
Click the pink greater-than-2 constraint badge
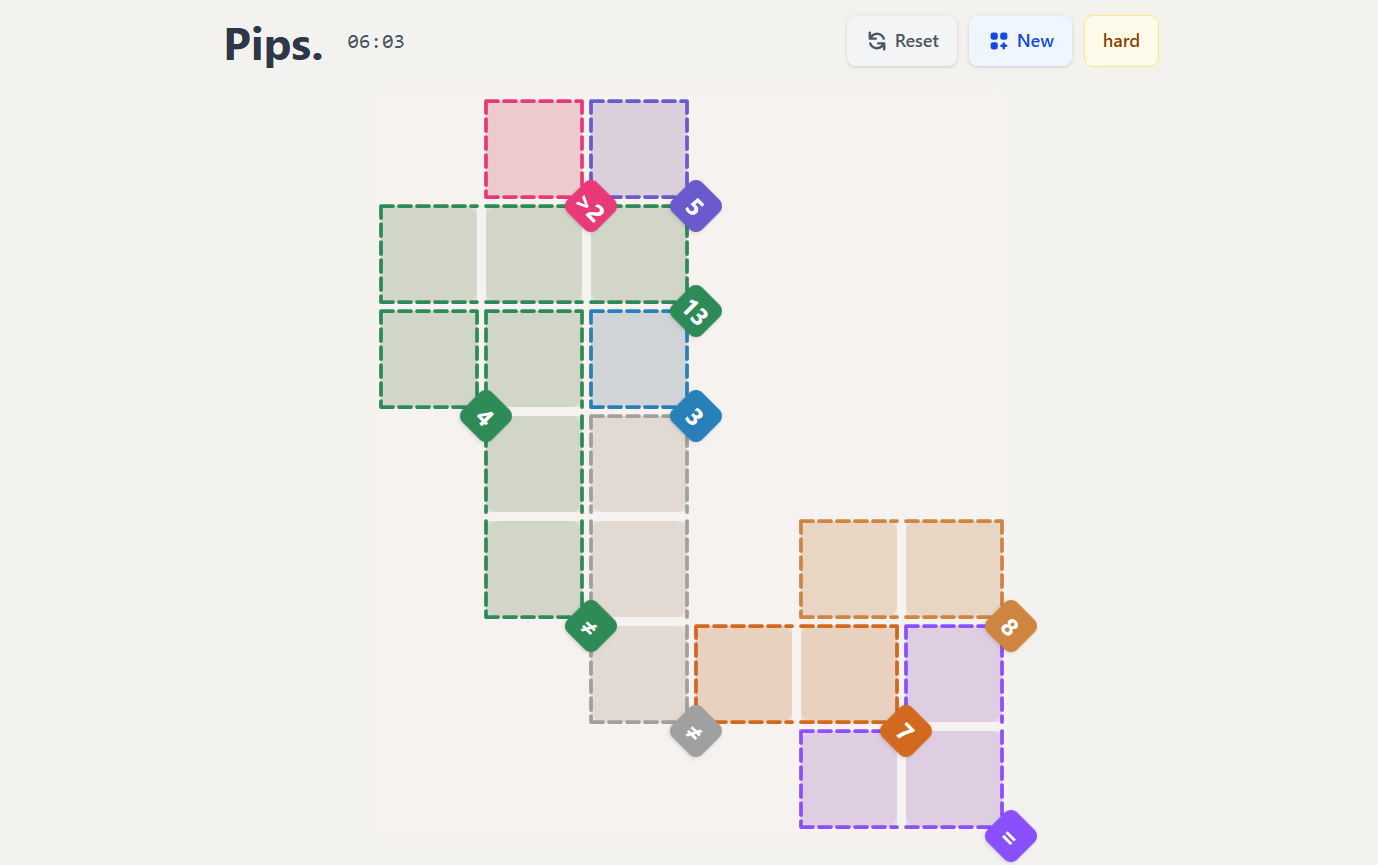click(590, 206)
